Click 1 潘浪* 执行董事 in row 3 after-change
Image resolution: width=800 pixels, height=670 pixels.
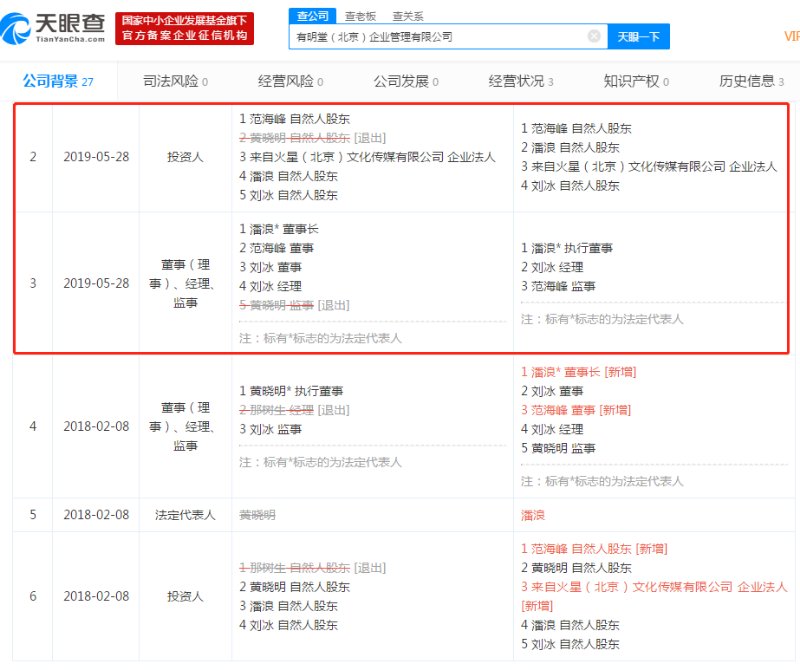click(x=567, y=248)
